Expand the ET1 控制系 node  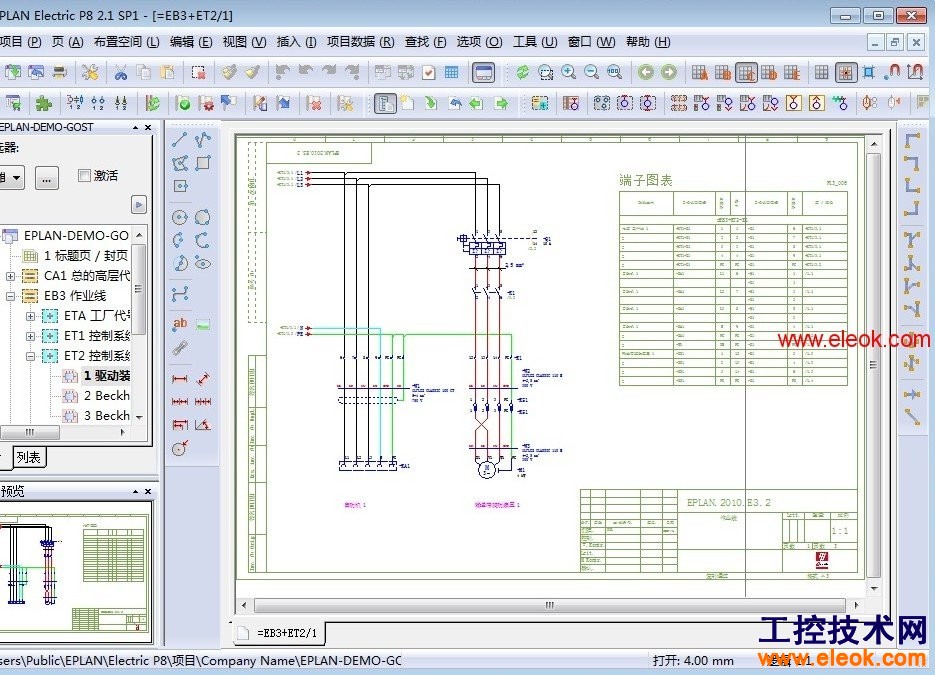(x=30, y=336)
